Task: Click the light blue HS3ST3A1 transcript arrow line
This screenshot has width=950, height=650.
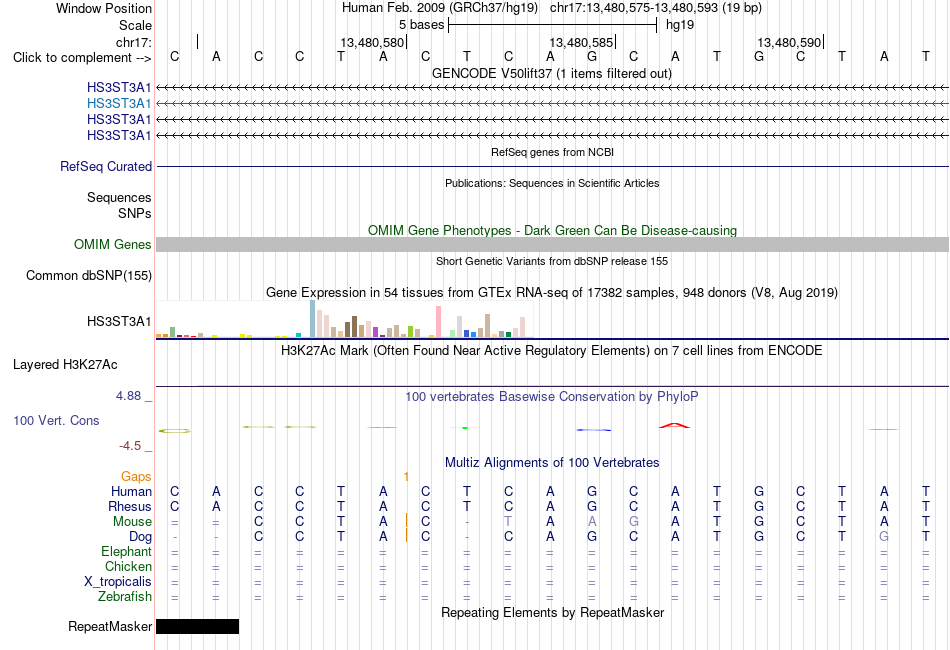Action: 552,104
